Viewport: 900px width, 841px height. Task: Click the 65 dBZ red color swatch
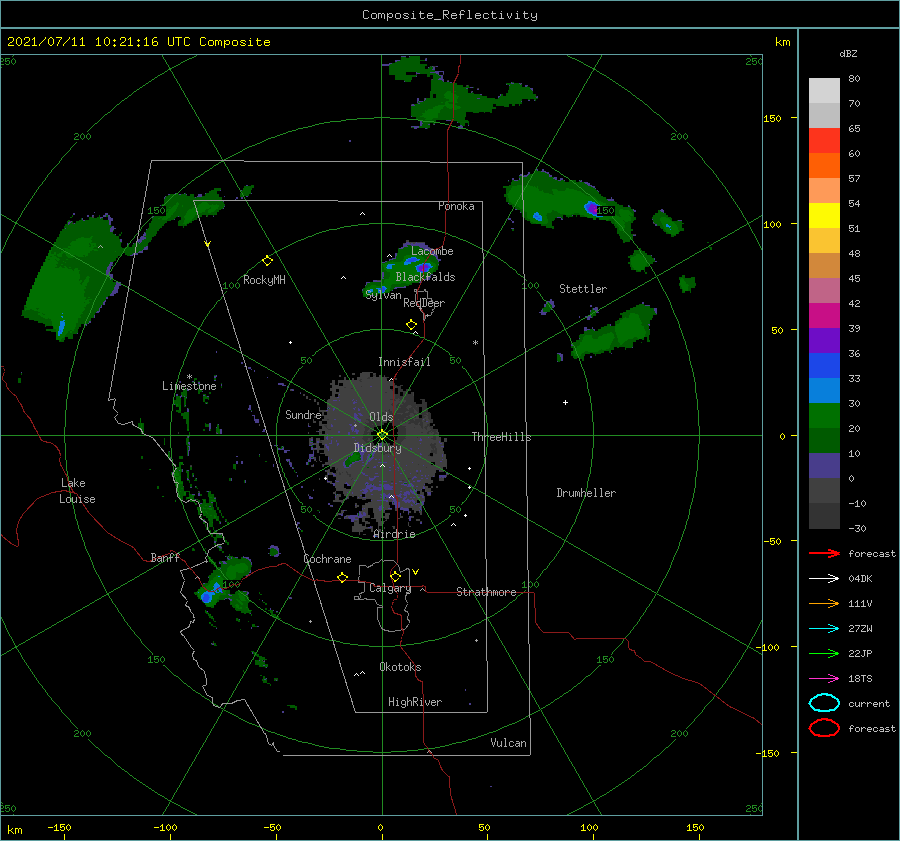pos(824,140)
